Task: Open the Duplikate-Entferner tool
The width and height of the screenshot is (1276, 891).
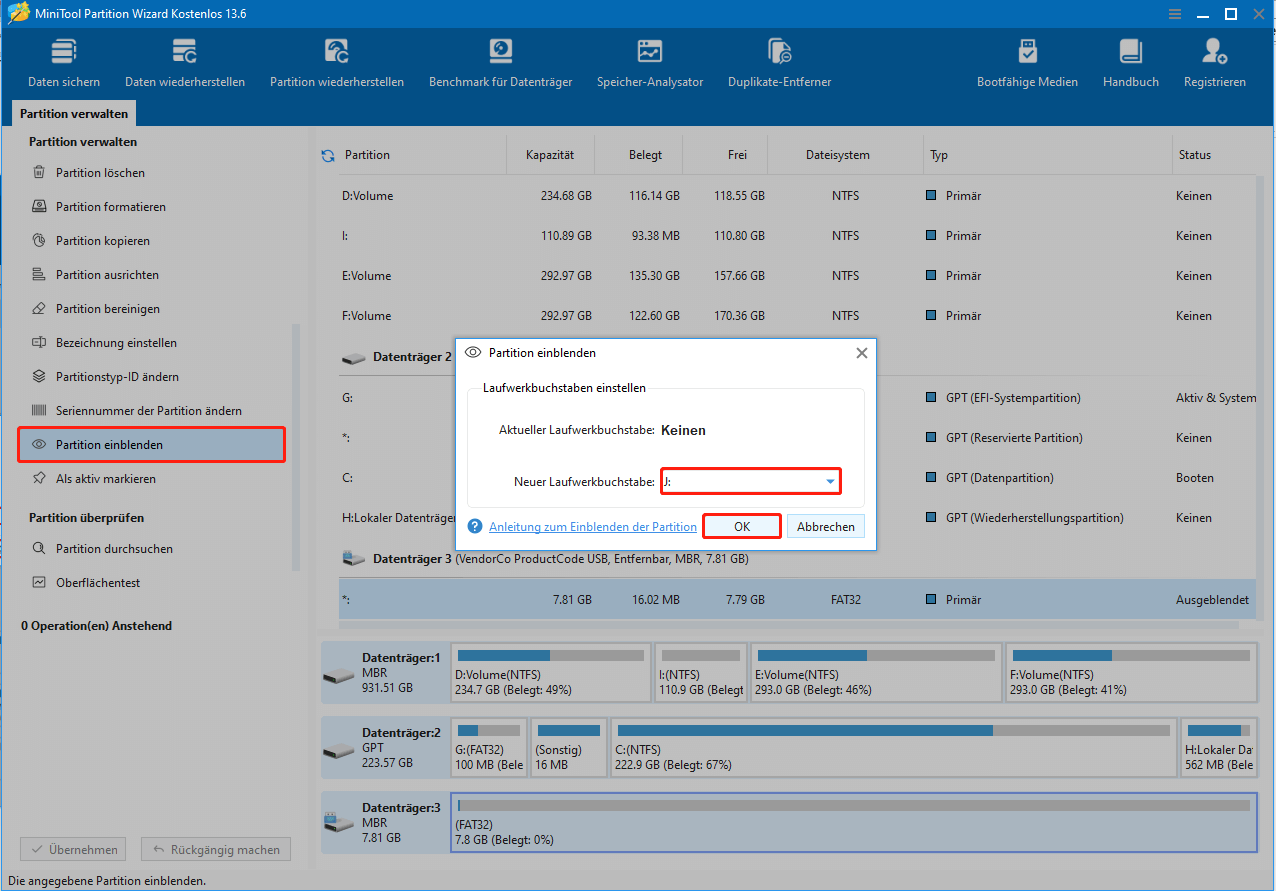Action: [779, 60]
